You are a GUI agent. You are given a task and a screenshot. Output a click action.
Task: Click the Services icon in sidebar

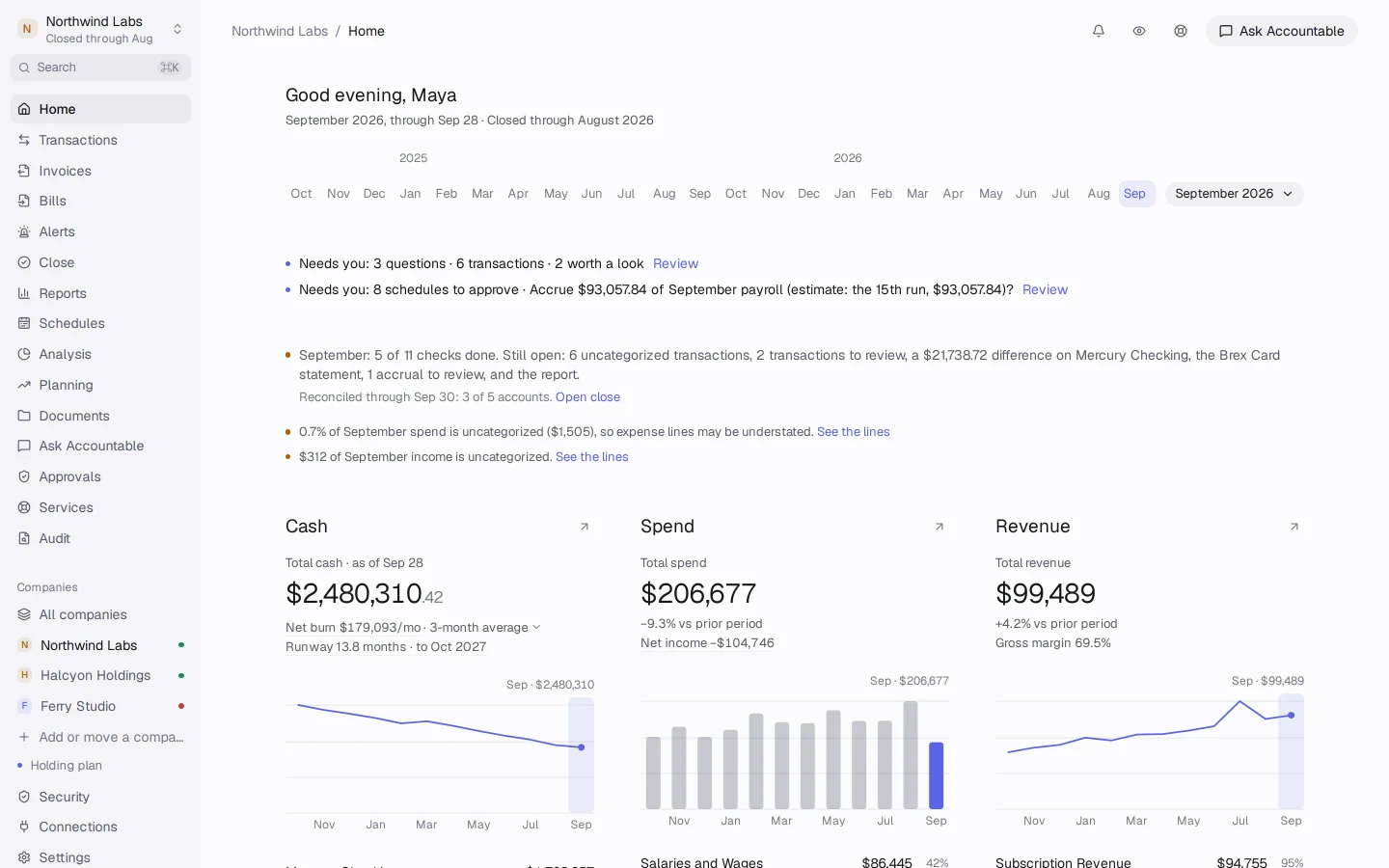[24, 507]
